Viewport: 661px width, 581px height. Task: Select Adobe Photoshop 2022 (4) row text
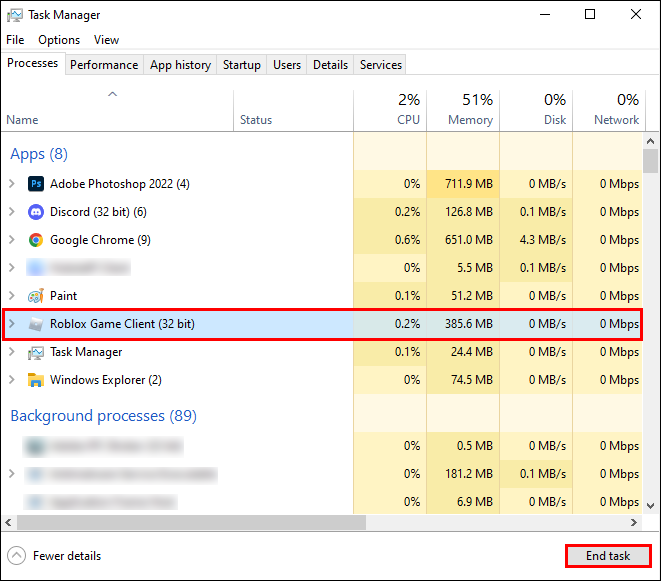point(120,184)
